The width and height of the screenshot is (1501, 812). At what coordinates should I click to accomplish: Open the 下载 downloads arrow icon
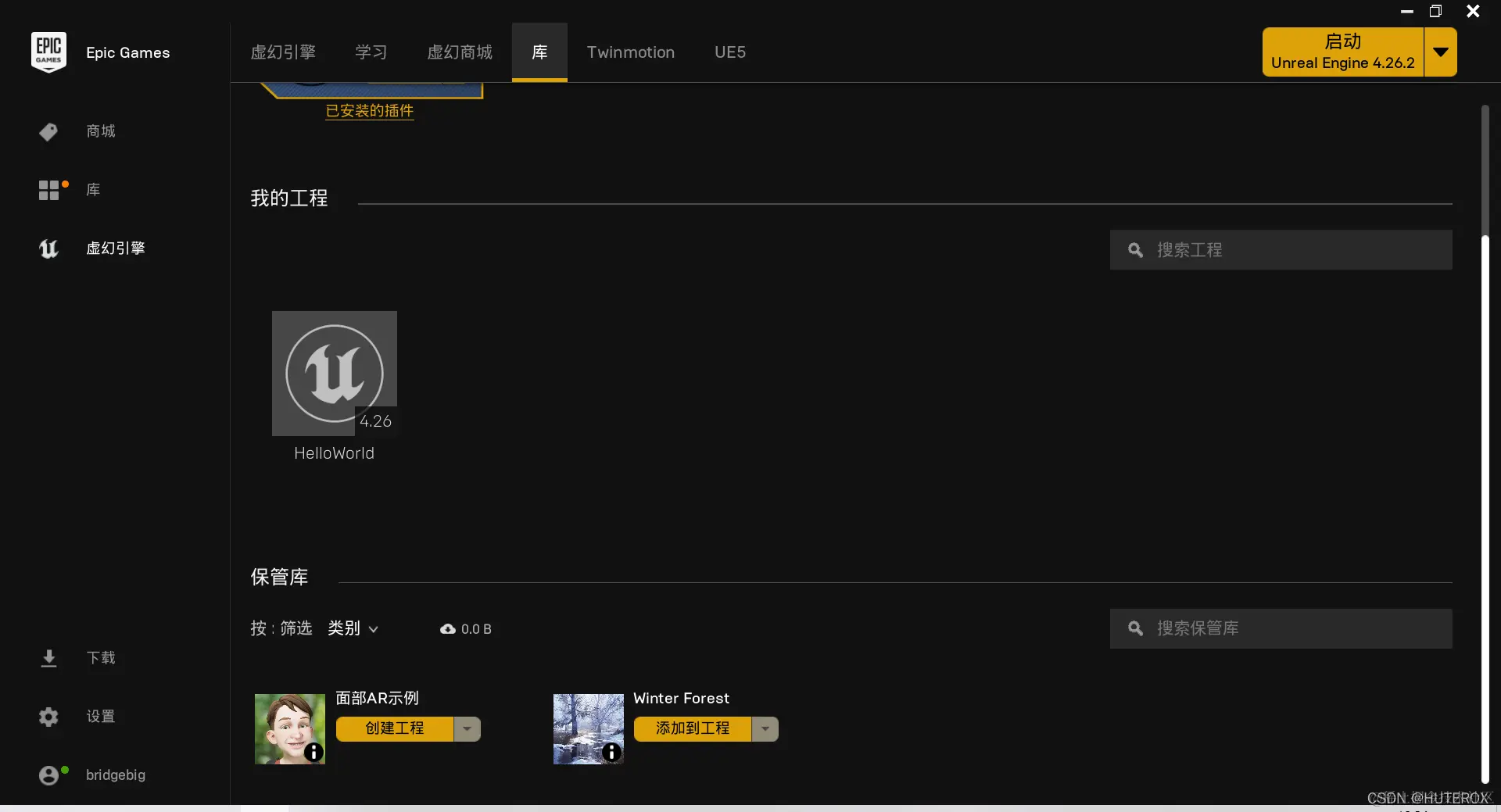[x=48, y=658]
